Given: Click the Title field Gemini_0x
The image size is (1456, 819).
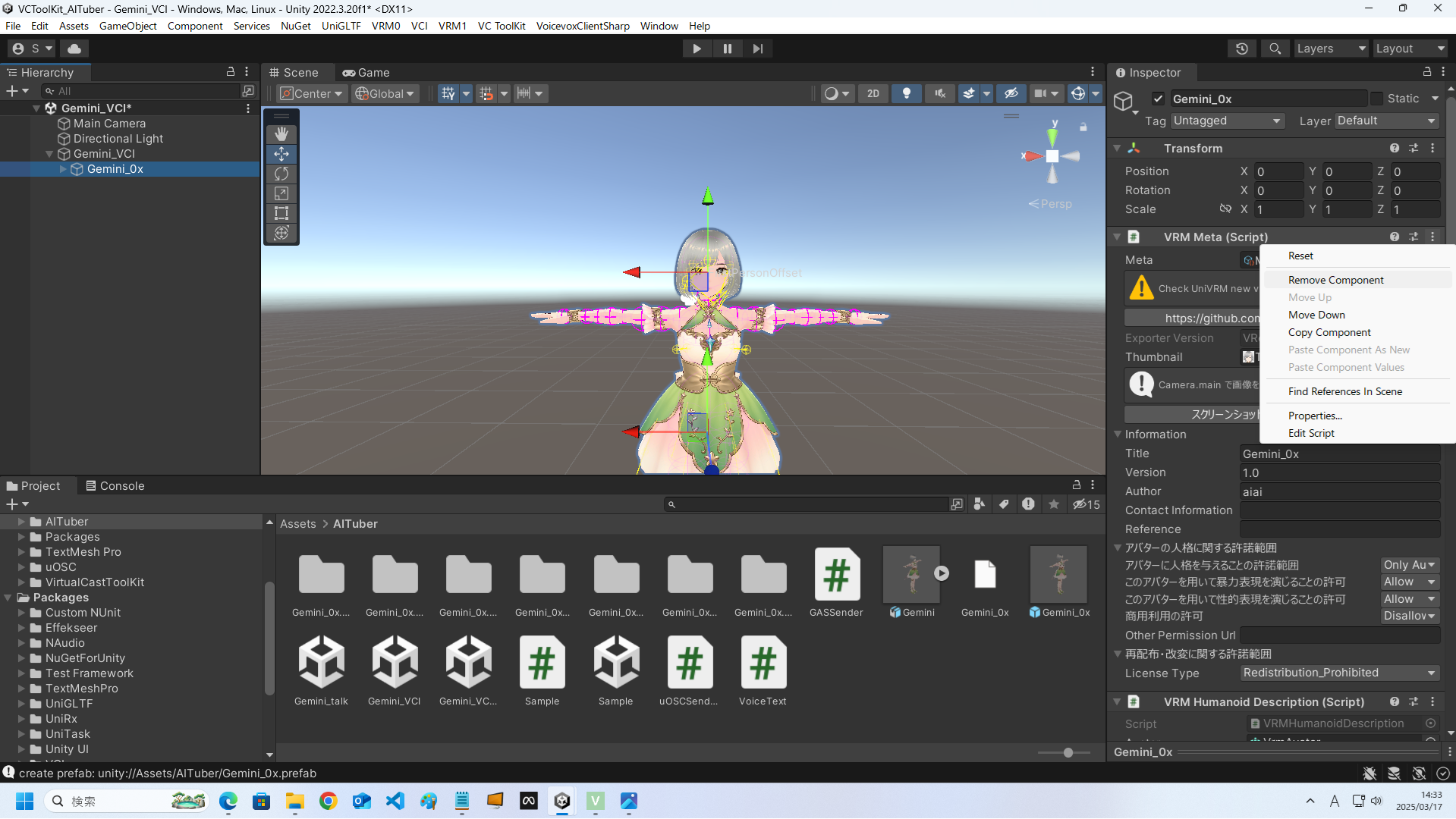Looking at the screenshot, I should click(x=1340, y=453).
